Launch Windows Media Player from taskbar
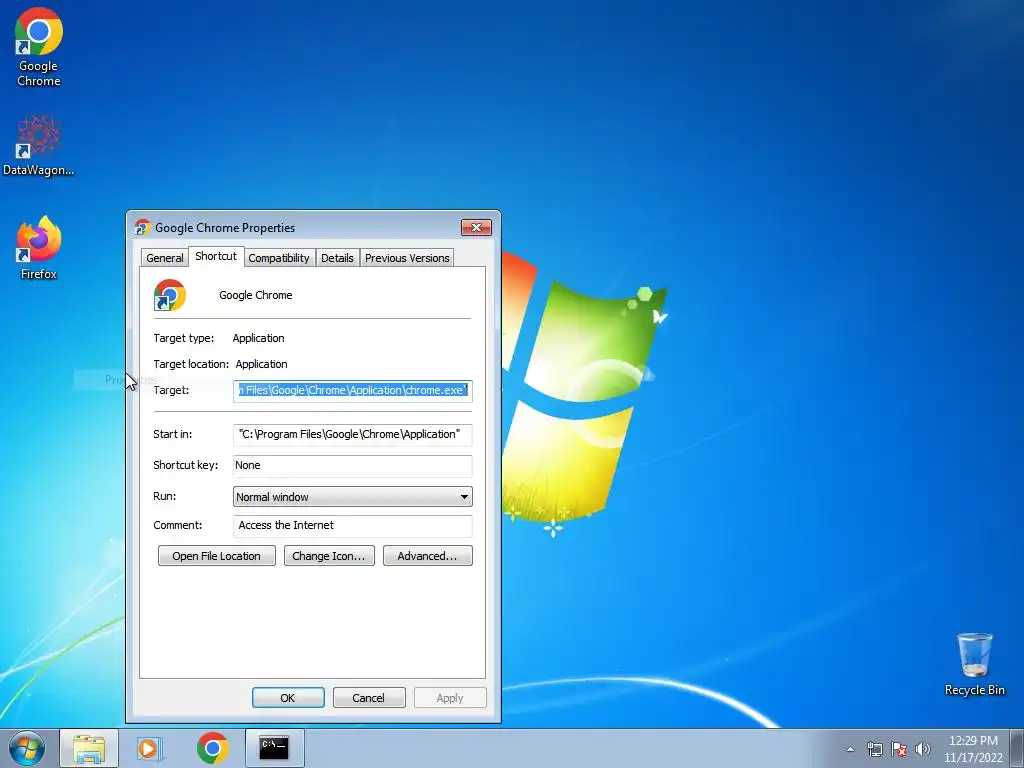Image resolution: width=1024 pixels, height=768 pixels. [x=150, y=748]
